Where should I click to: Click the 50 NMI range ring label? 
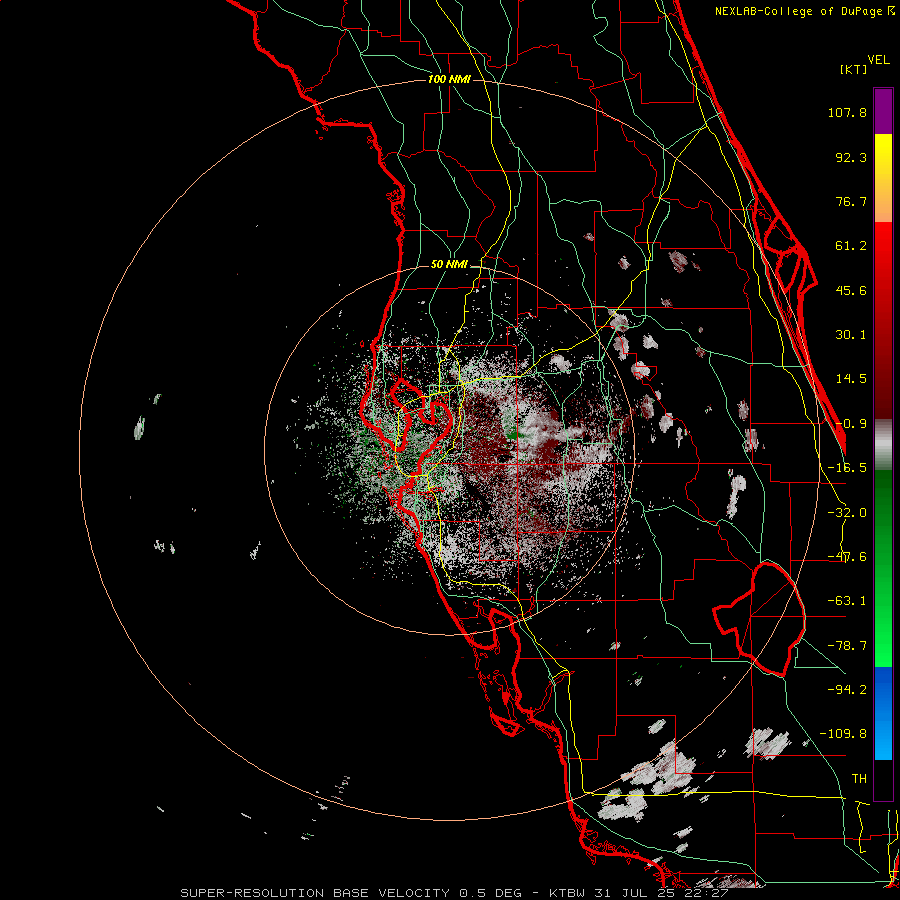(x=449, y=265)
